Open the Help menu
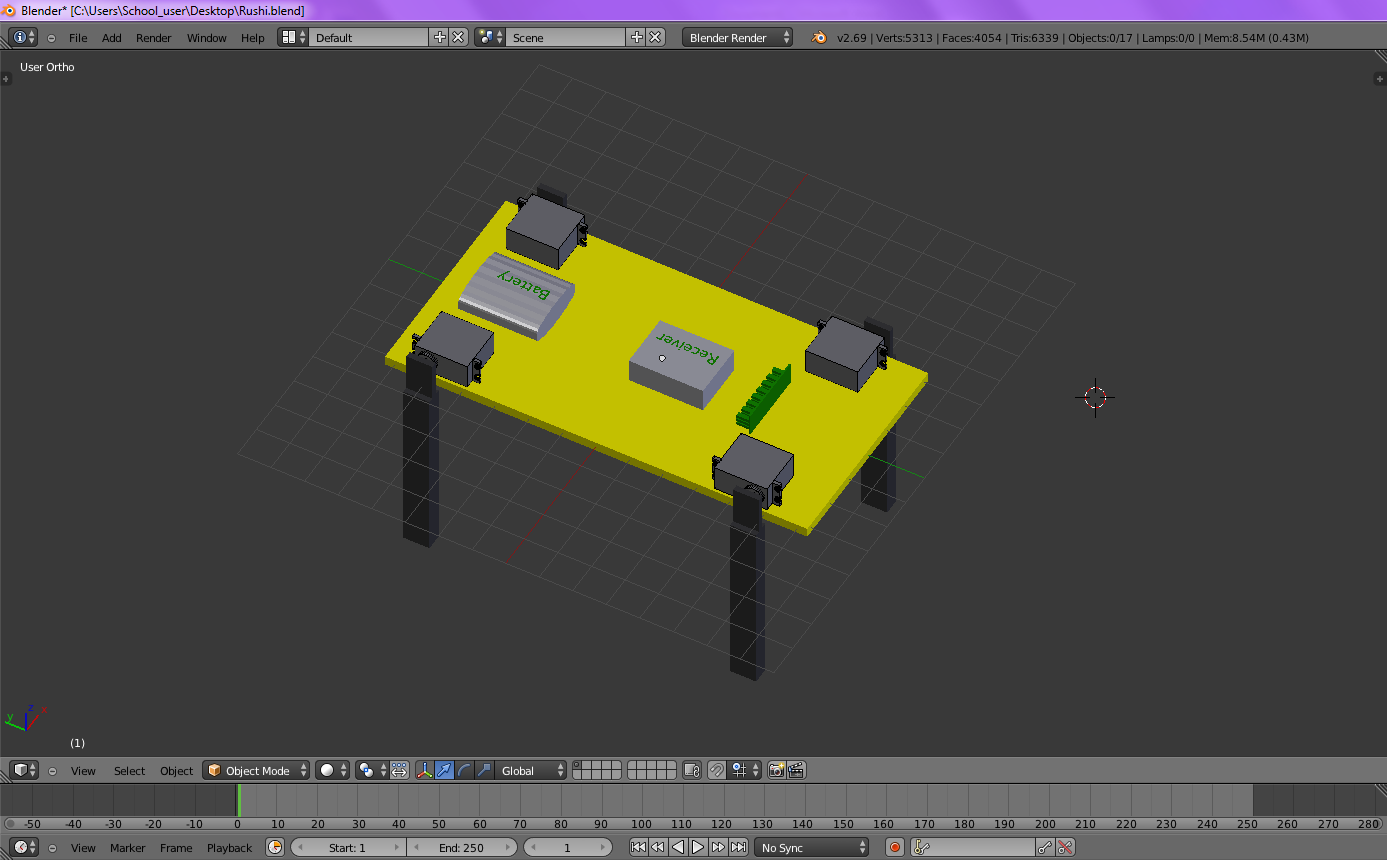 253,38
